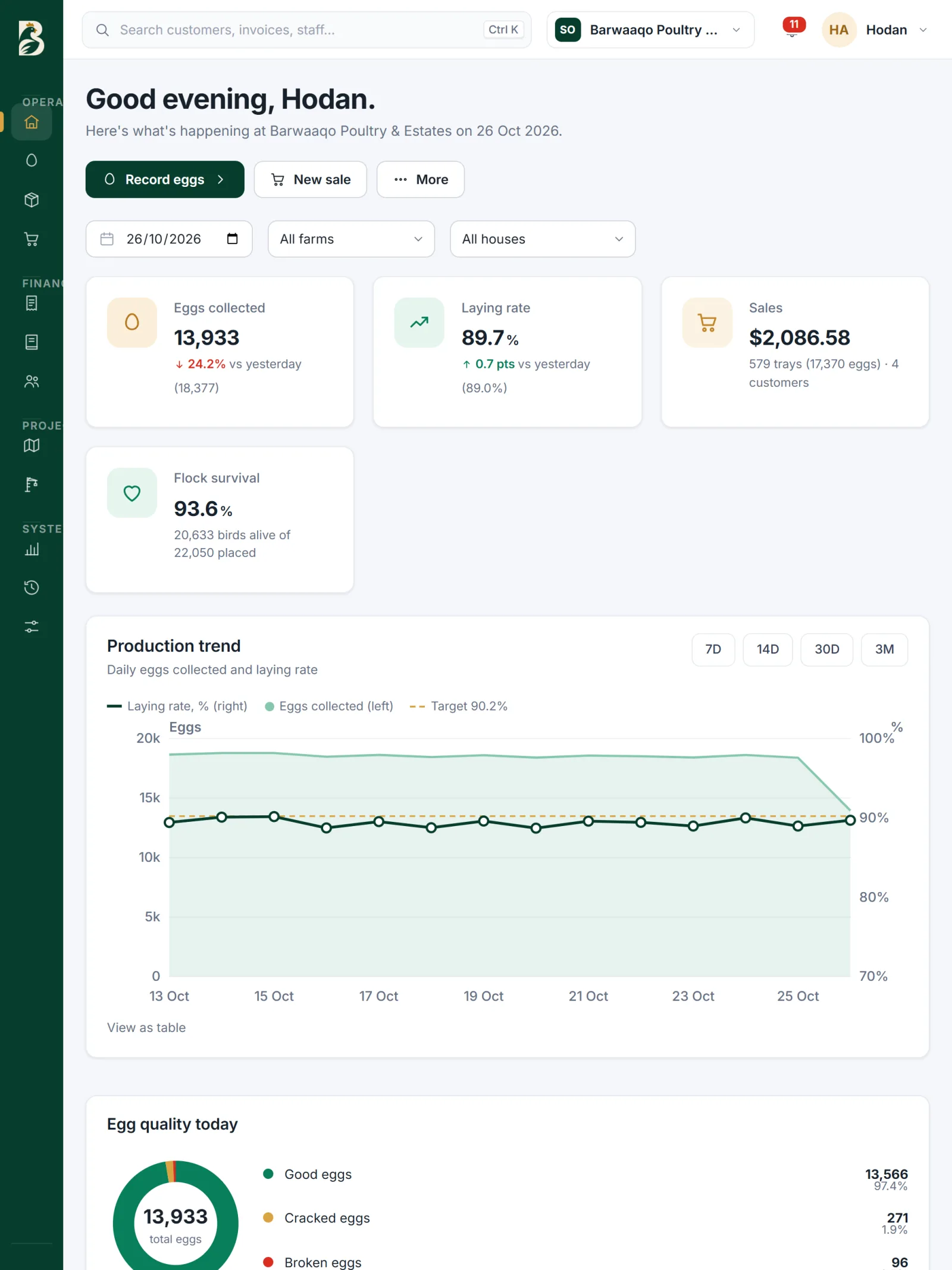Click the 26/10/2026 date field
Image resolution: width=952 pixels, height=1270 pixels.
click(x=169, y=239)
